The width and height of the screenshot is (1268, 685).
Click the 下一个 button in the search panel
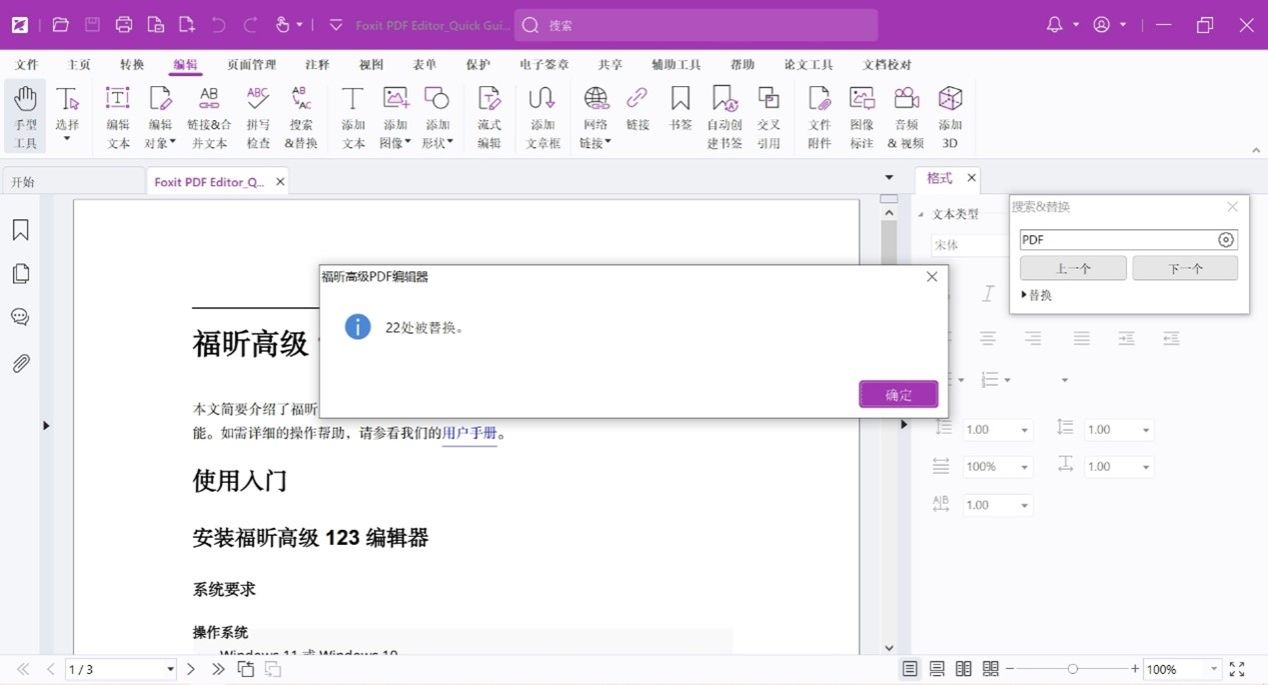(x=1185, y=268)
